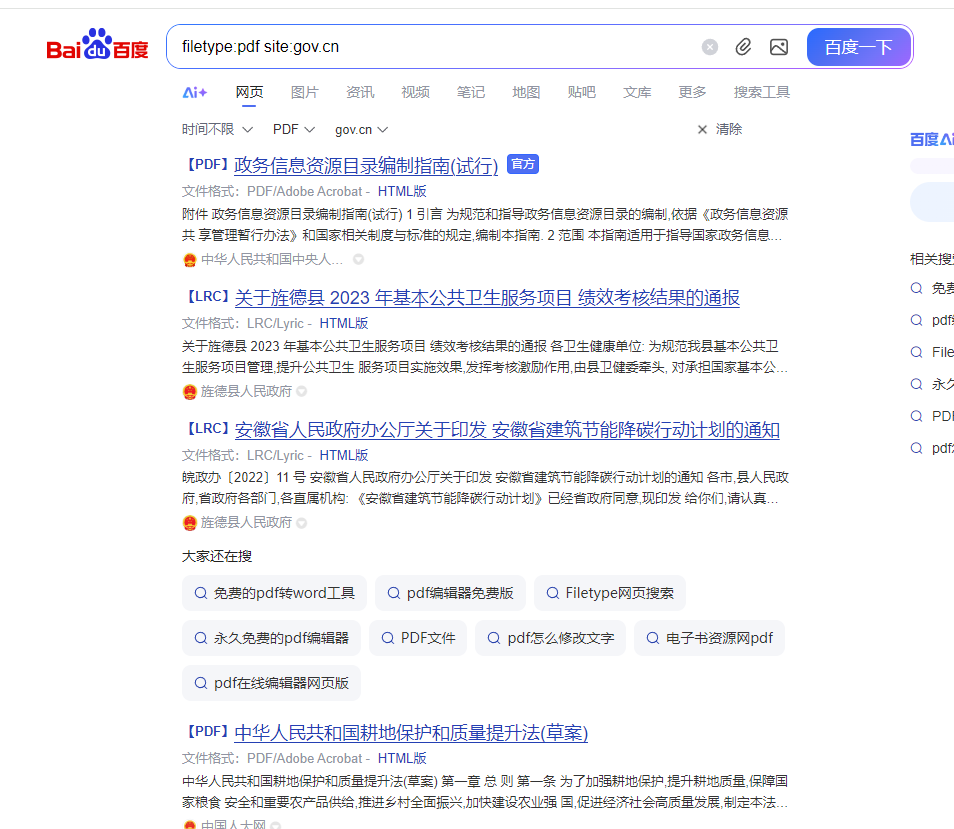Click the paperclip file upload icon
This screenshot has height=829, width=954.
743,47
